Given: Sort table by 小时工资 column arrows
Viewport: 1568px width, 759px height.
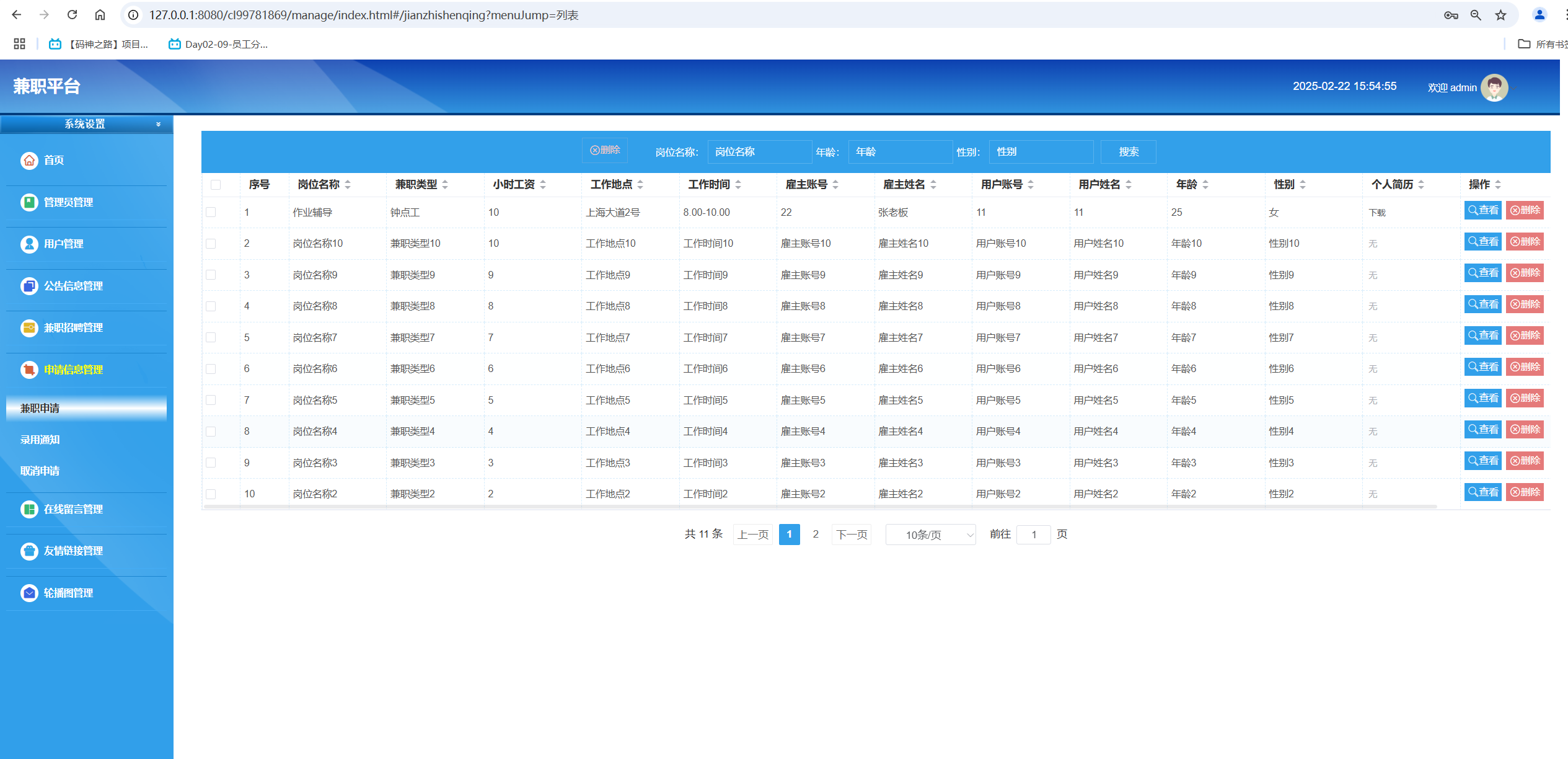Looking at the screenshot, I should 543,185.
